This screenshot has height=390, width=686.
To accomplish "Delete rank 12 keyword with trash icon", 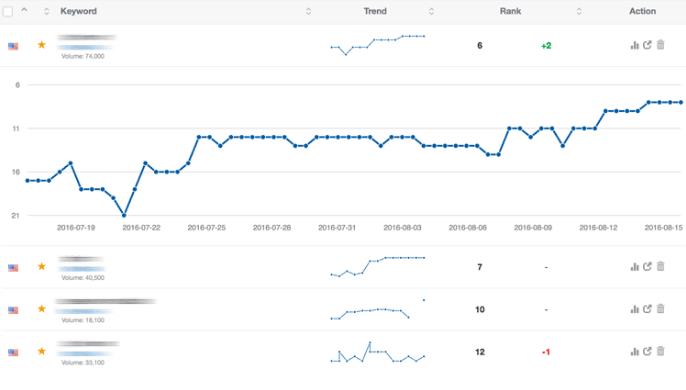I will tap(661, 351).
